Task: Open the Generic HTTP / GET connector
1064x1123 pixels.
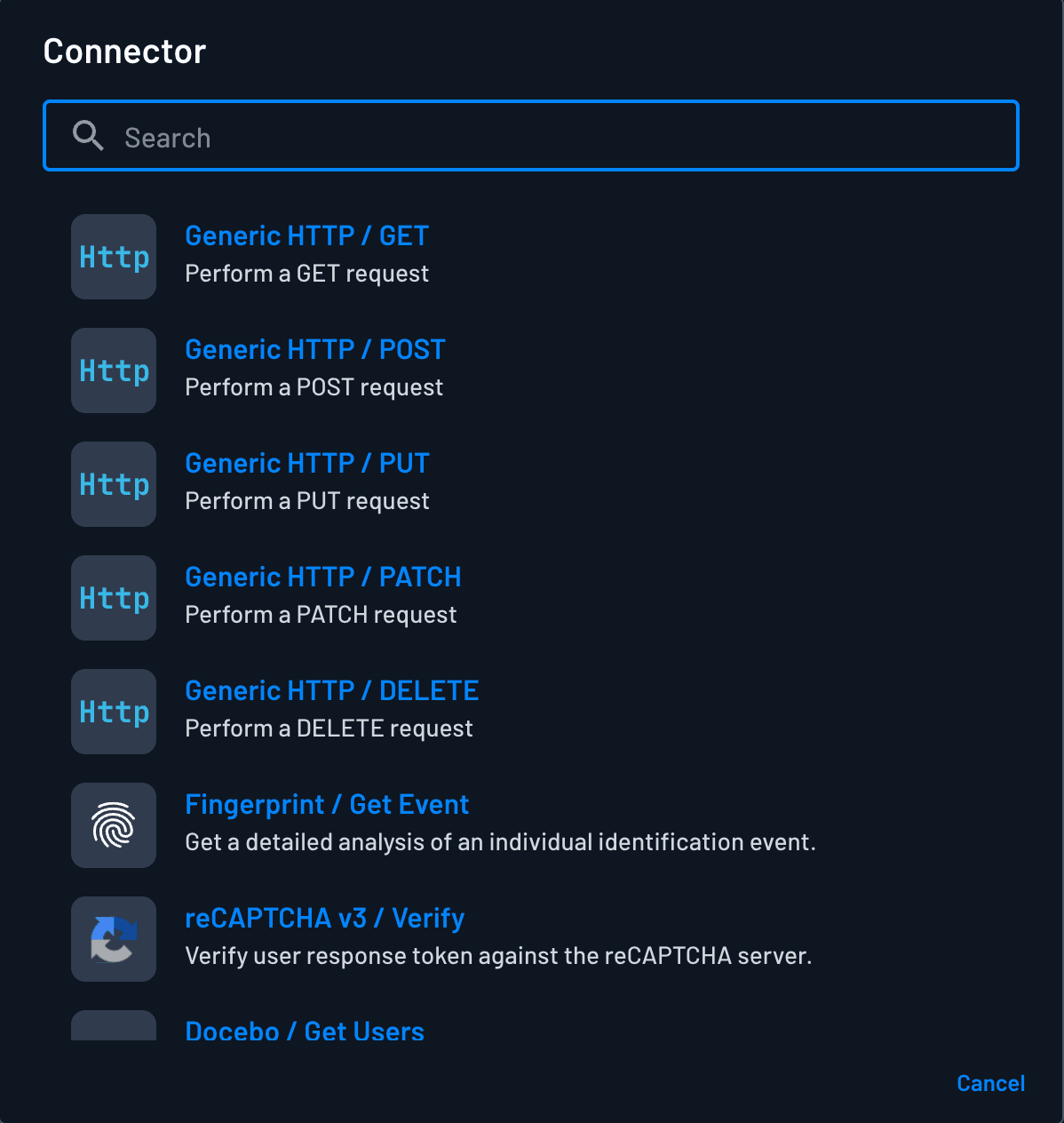Action: tap(306, 235)
